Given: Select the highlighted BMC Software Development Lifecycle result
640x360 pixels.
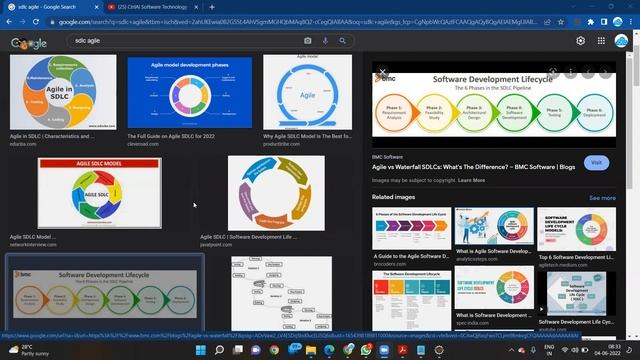Looking at the screenshot, I should (x=105, y=293).
